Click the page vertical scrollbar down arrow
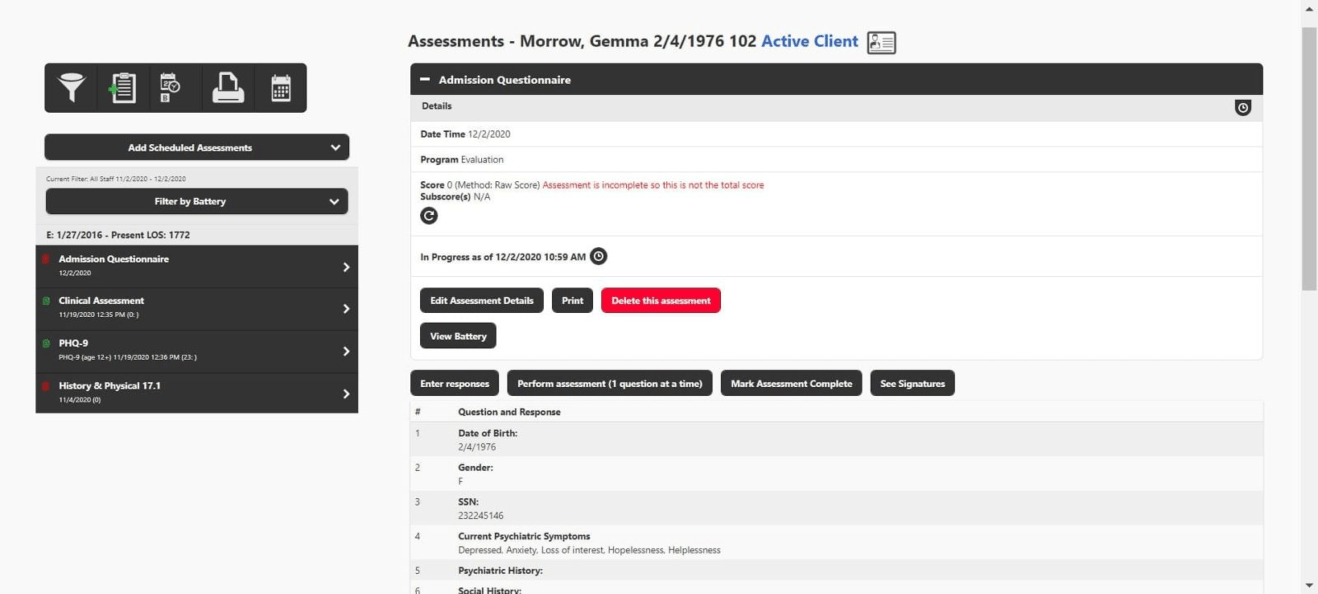This screenshot has height=594, width=1318. pyautogui.click(x=1309, y=585)
